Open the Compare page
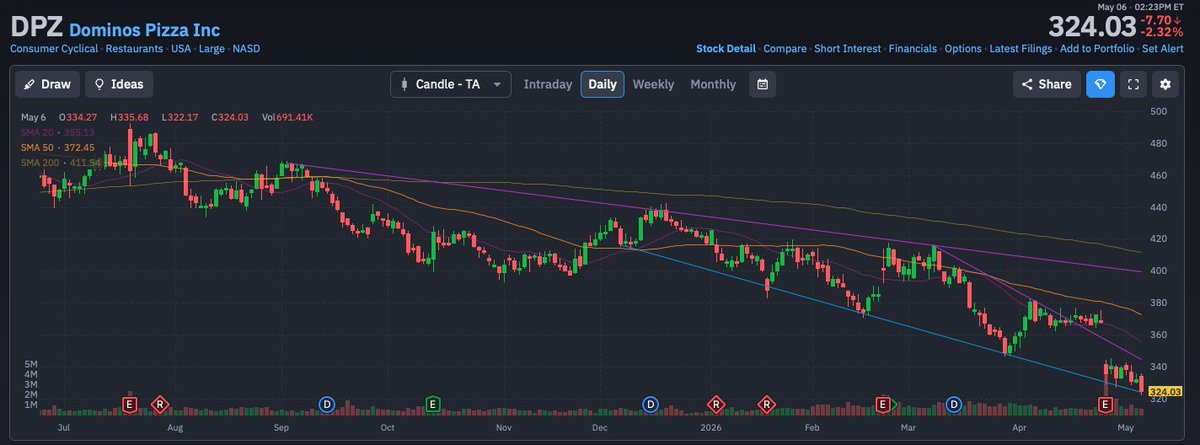 [x=786, y=48]
